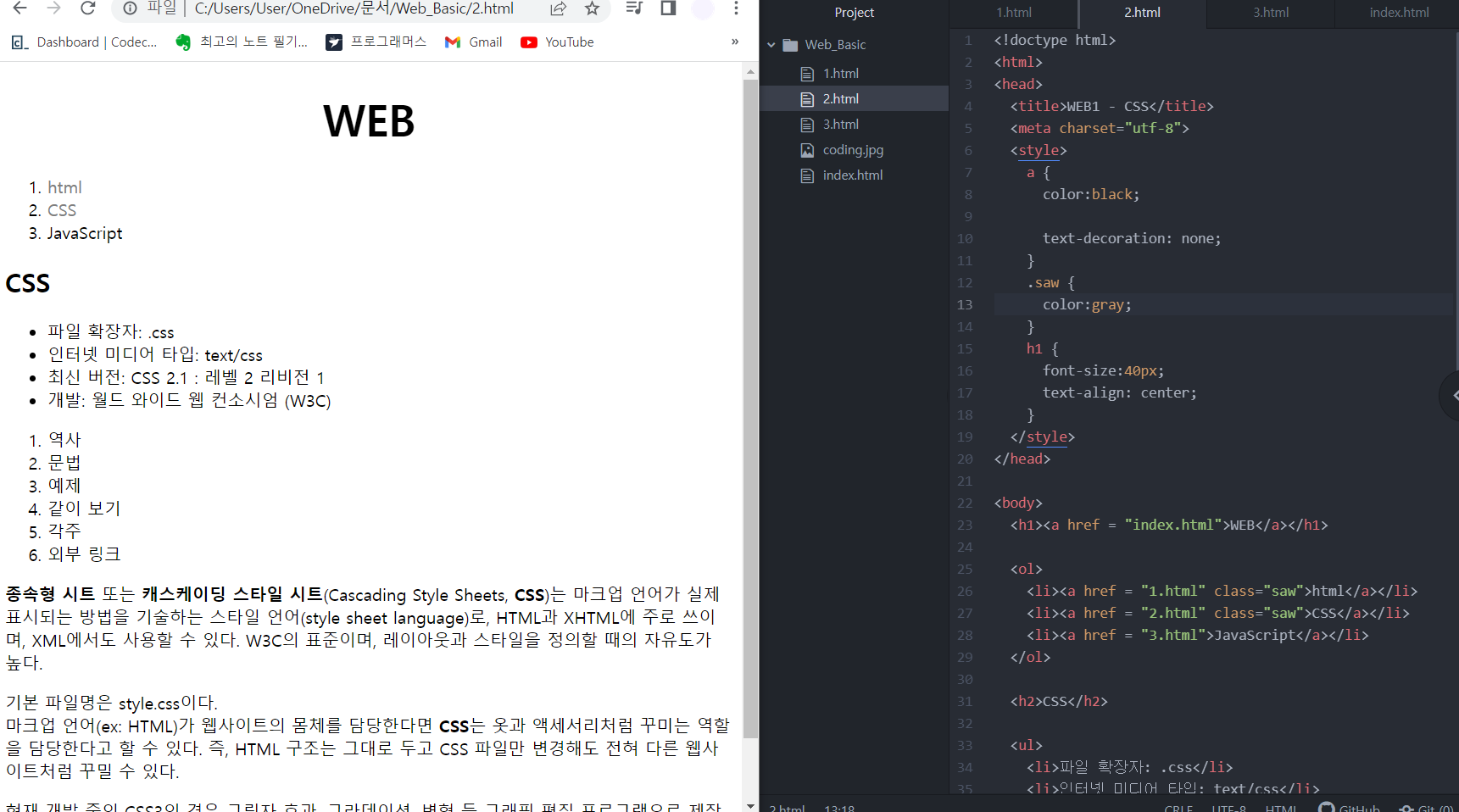The height and width of the screenshot is (812, 1459).
Task: Click the edge panel toggle arrow
Action: point(1451,396)
